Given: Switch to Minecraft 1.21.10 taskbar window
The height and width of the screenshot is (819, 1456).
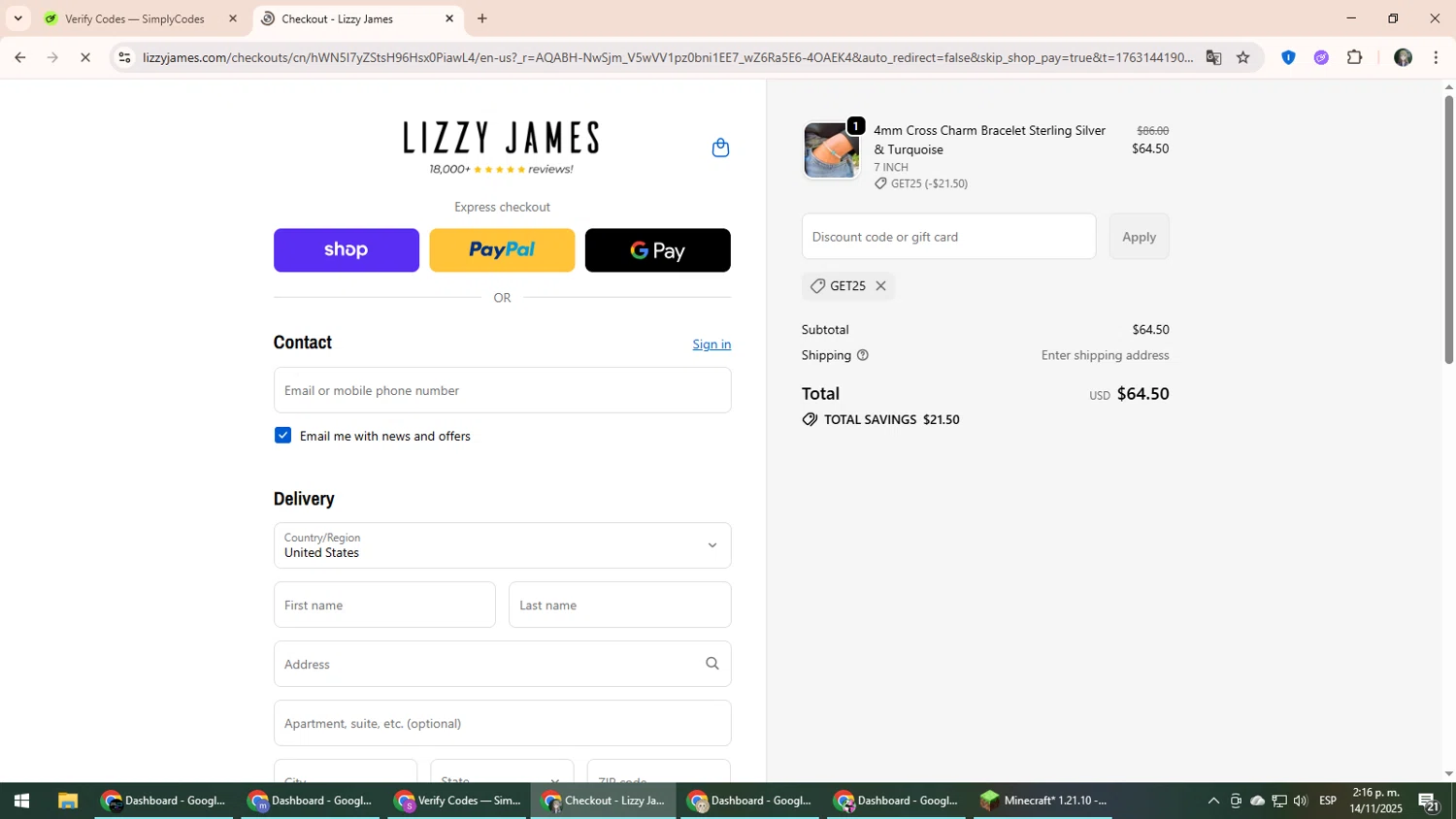Looking at the screenshot, I should coord(1043,801).
